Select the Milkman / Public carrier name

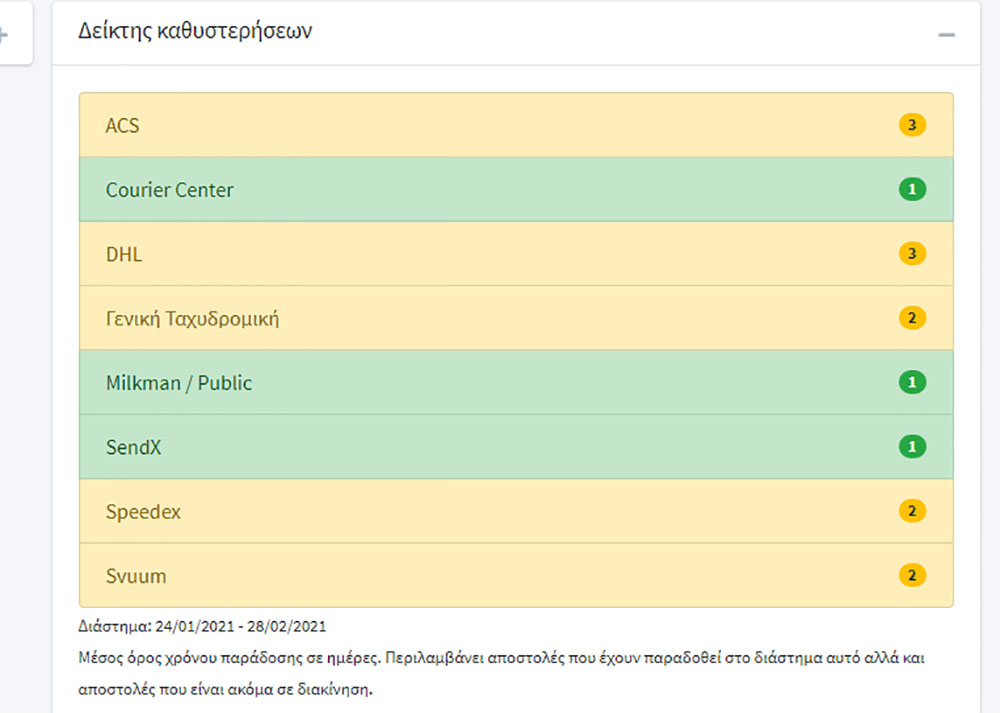point(179,383)
